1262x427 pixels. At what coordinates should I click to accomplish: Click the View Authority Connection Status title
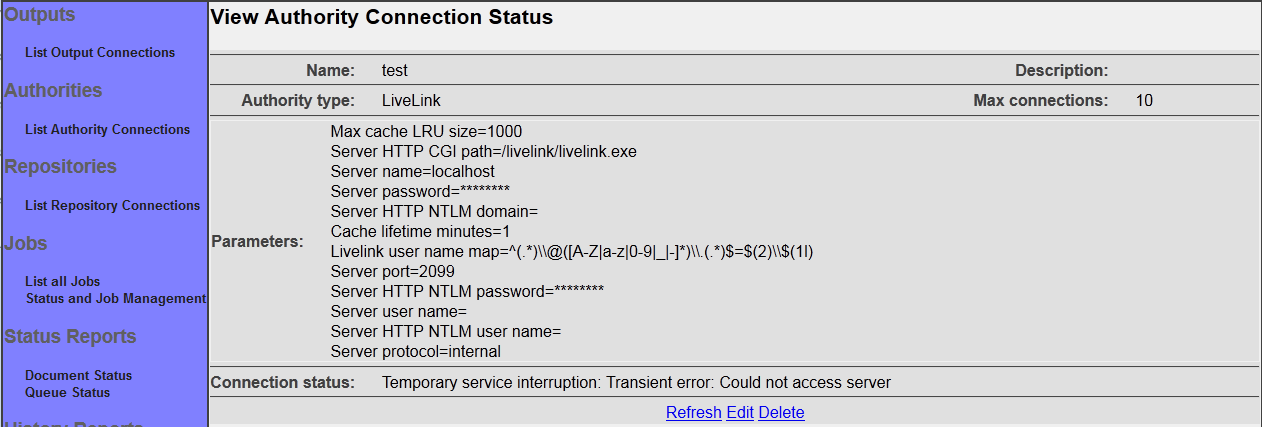pos(382,18)
